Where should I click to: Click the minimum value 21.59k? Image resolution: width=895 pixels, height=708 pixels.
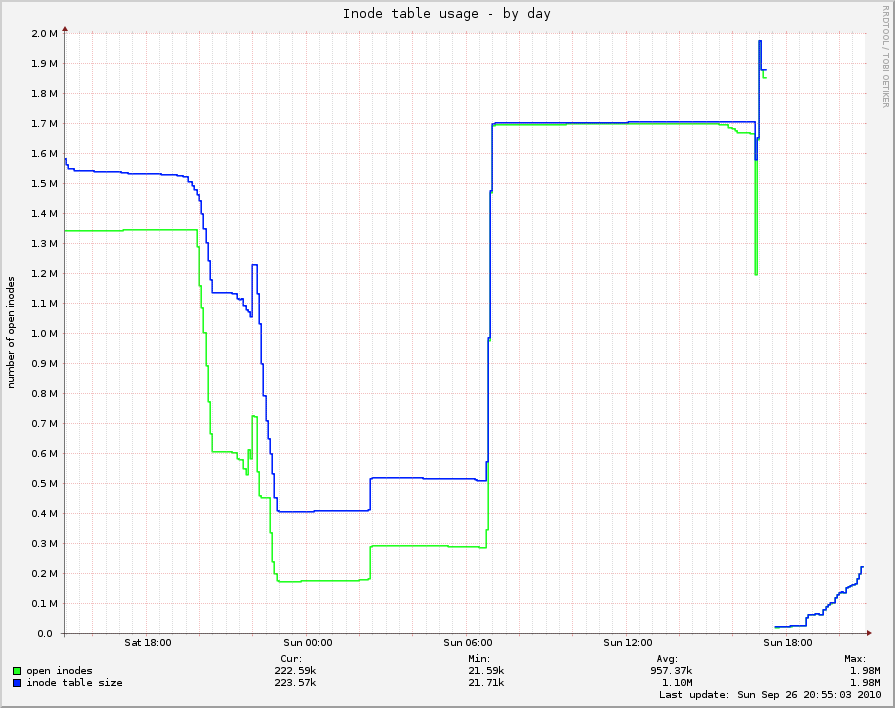tap(486, 671)
